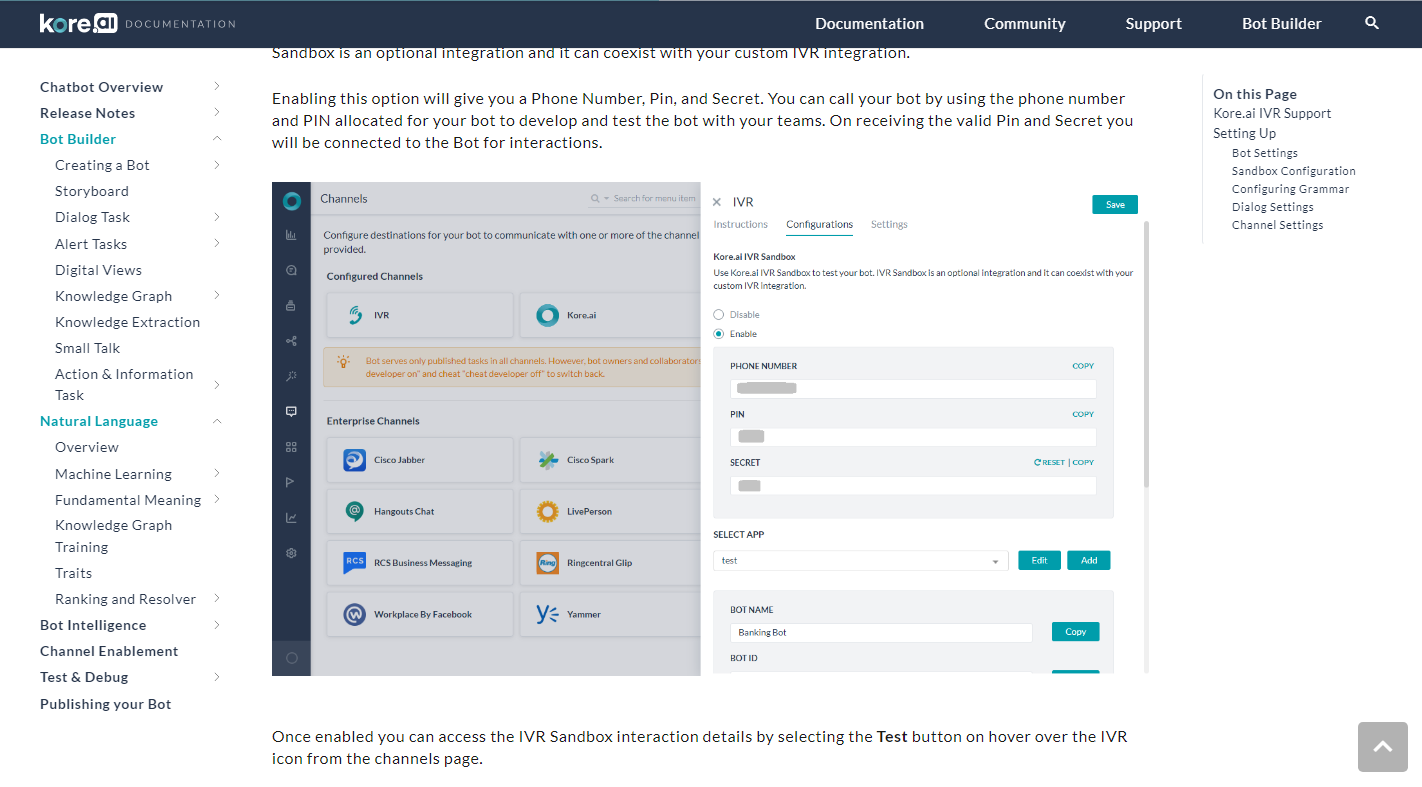Jump to Sandbox Configuration section
The width and height of the screenshot is (1422, 787).
pos(1294,171)
